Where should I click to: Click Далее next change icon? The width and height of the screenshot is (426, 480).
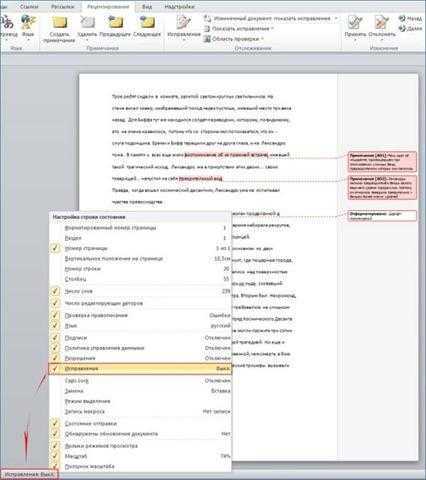click(411, 29)
